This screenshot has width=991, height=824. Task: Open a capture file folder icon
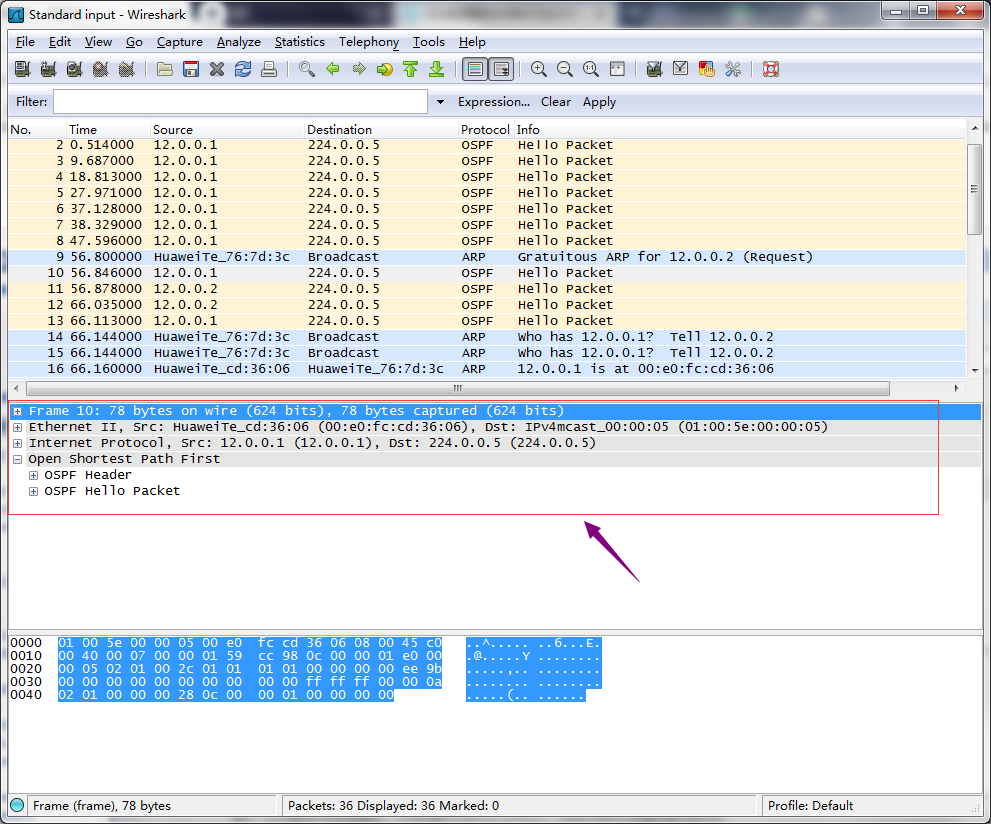pyautogui.click(x=165, y=69)
